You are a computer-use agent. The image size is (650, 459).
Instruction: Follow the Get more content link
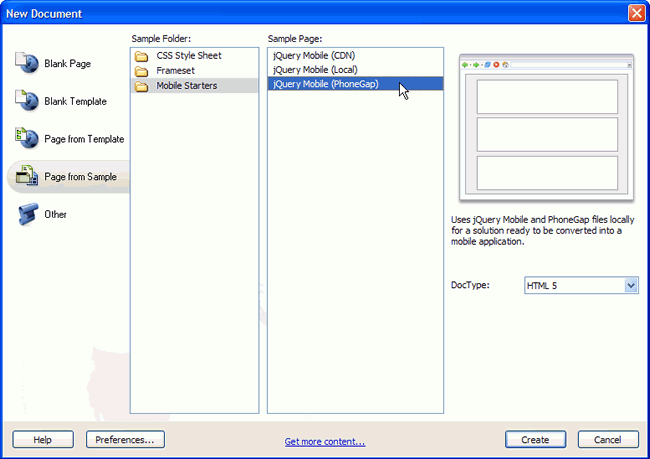[325, 442]
